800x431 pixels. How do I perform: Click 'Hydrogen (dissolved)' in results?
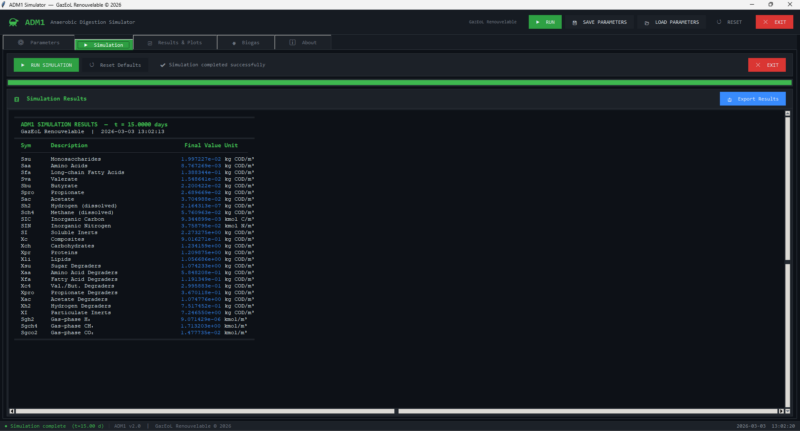click(84, 206)
